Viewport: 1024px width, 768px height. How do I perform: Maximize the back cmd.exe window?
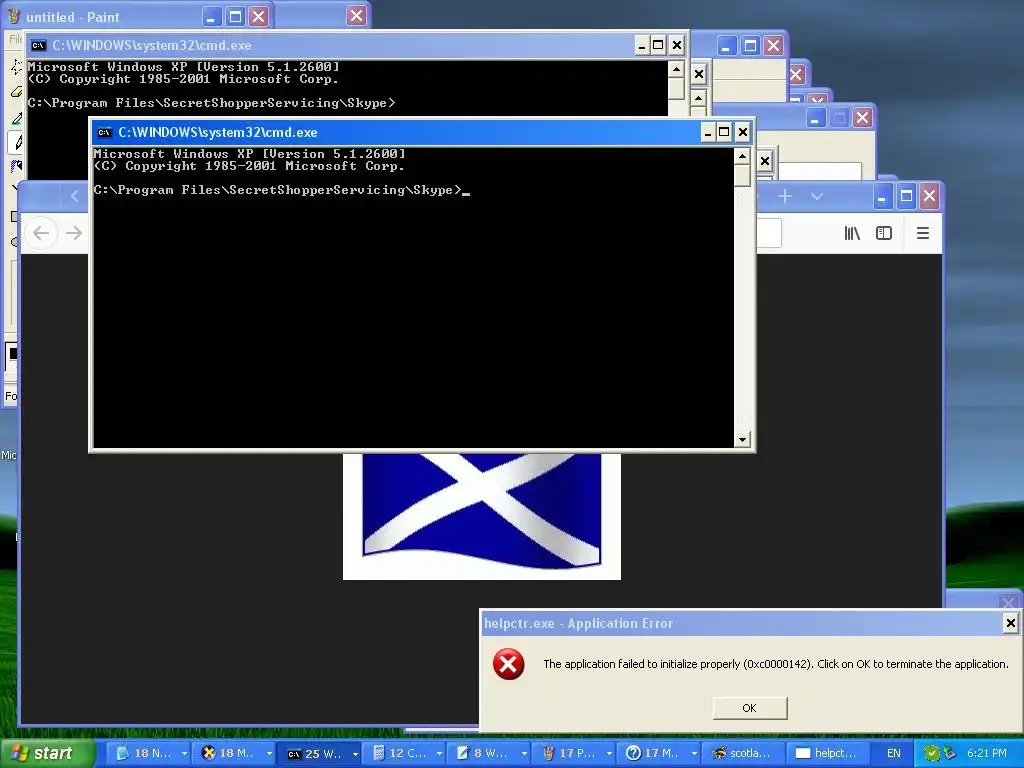tap(658, 46)
